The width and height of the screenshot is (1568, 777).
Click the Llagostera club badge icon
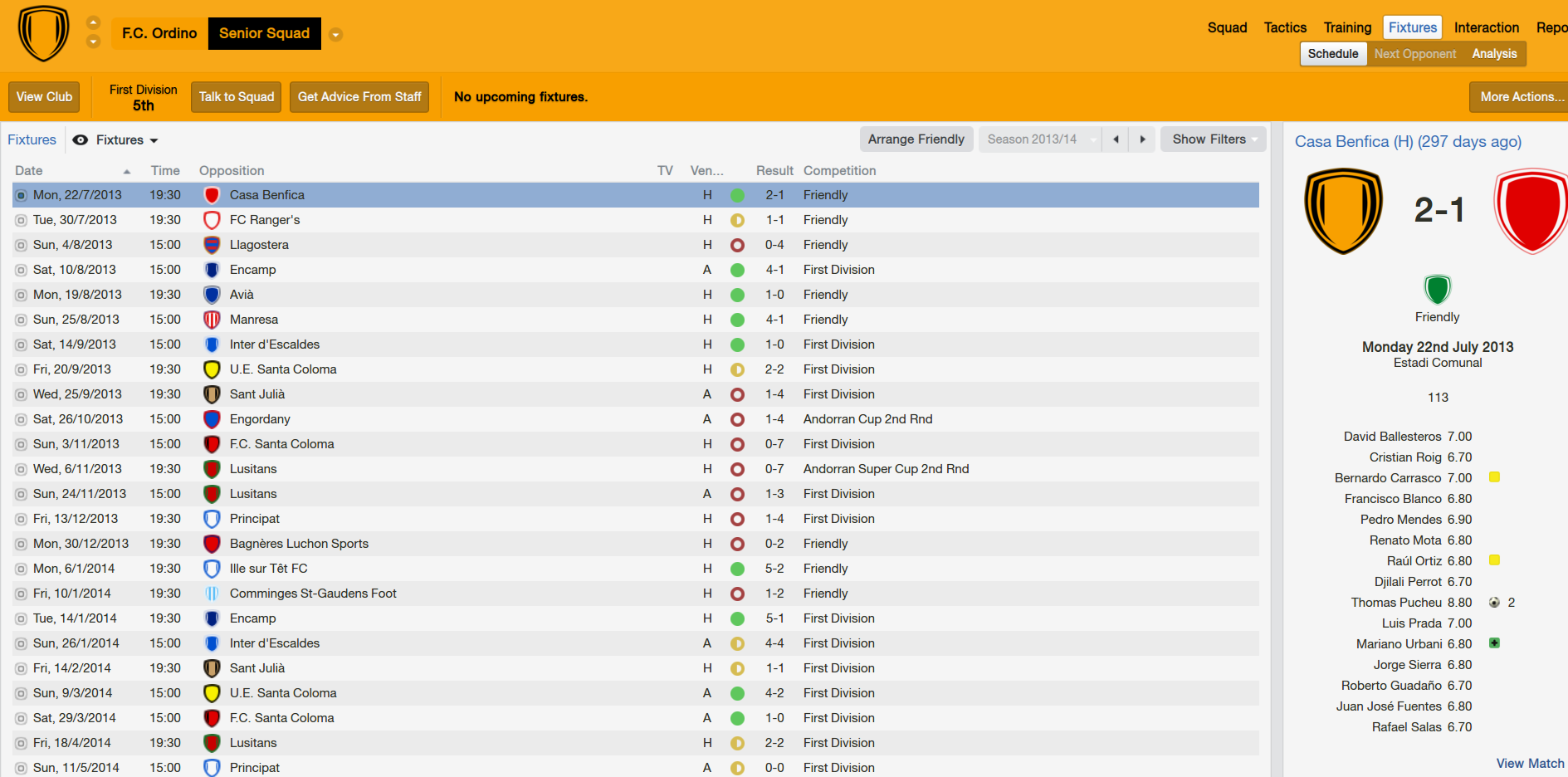212,245
